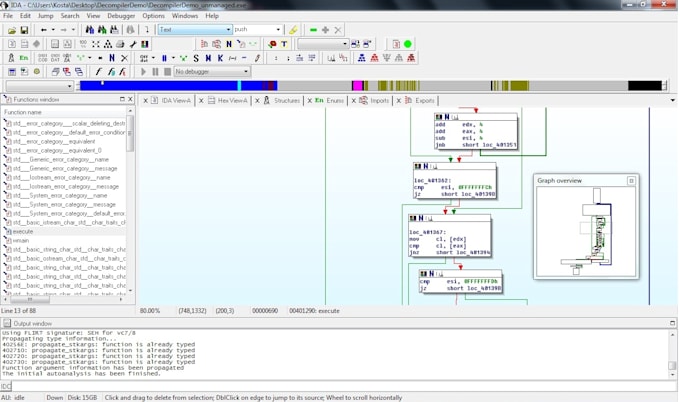Click the string literal S icon
Image resolution: width=680 pixels, height=402 pixels.
click(196, 58)
